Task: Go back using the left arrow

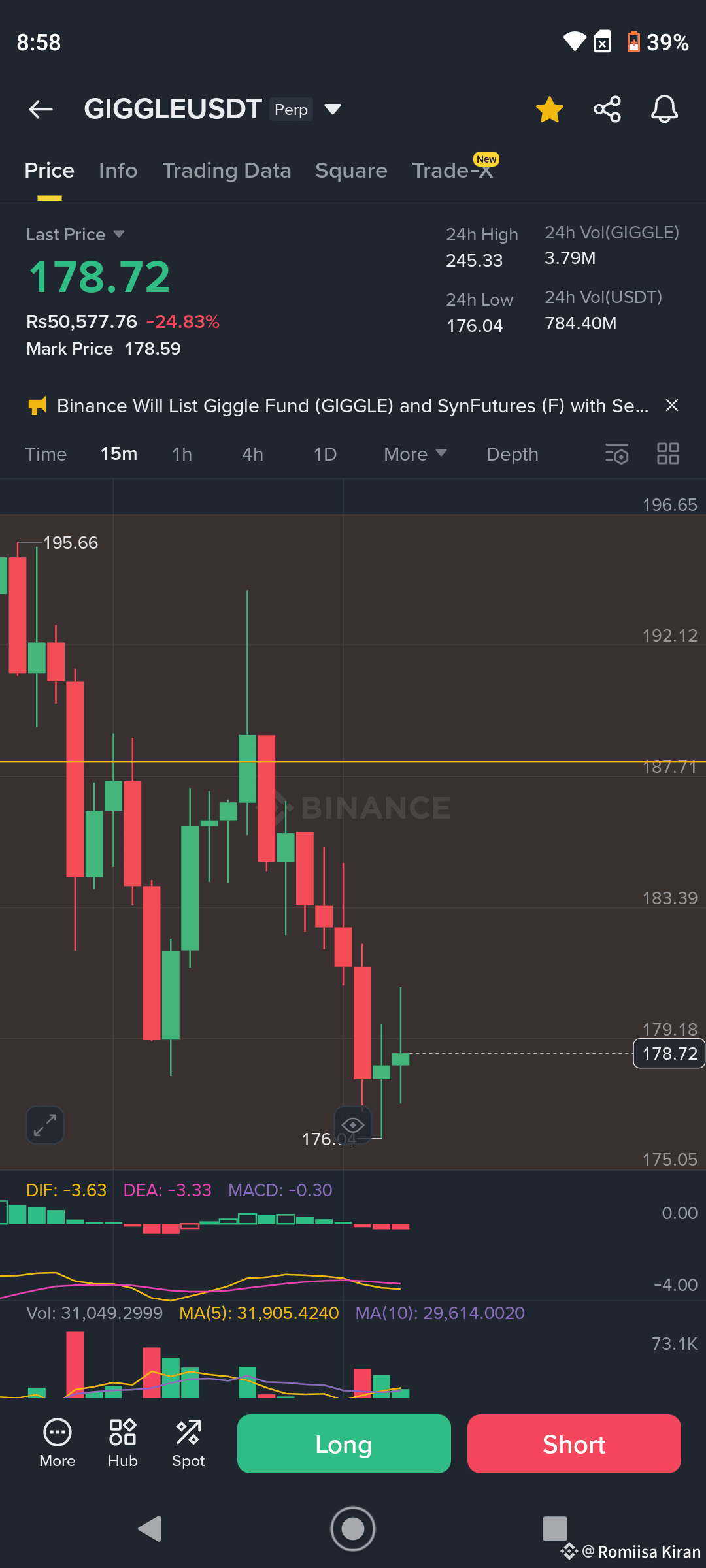Action: pos(41,109)
